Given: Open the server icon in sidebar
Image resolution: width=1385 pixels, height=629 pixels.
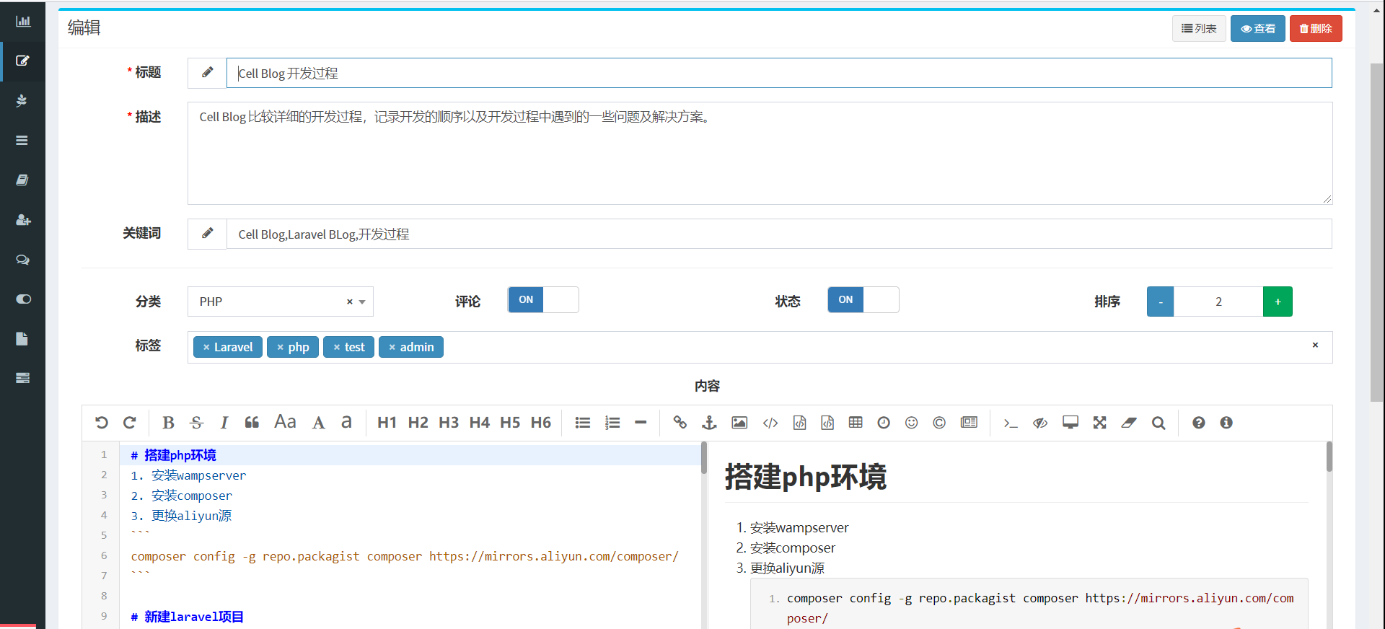Looking at the screenshot, I should coord(22,378).
